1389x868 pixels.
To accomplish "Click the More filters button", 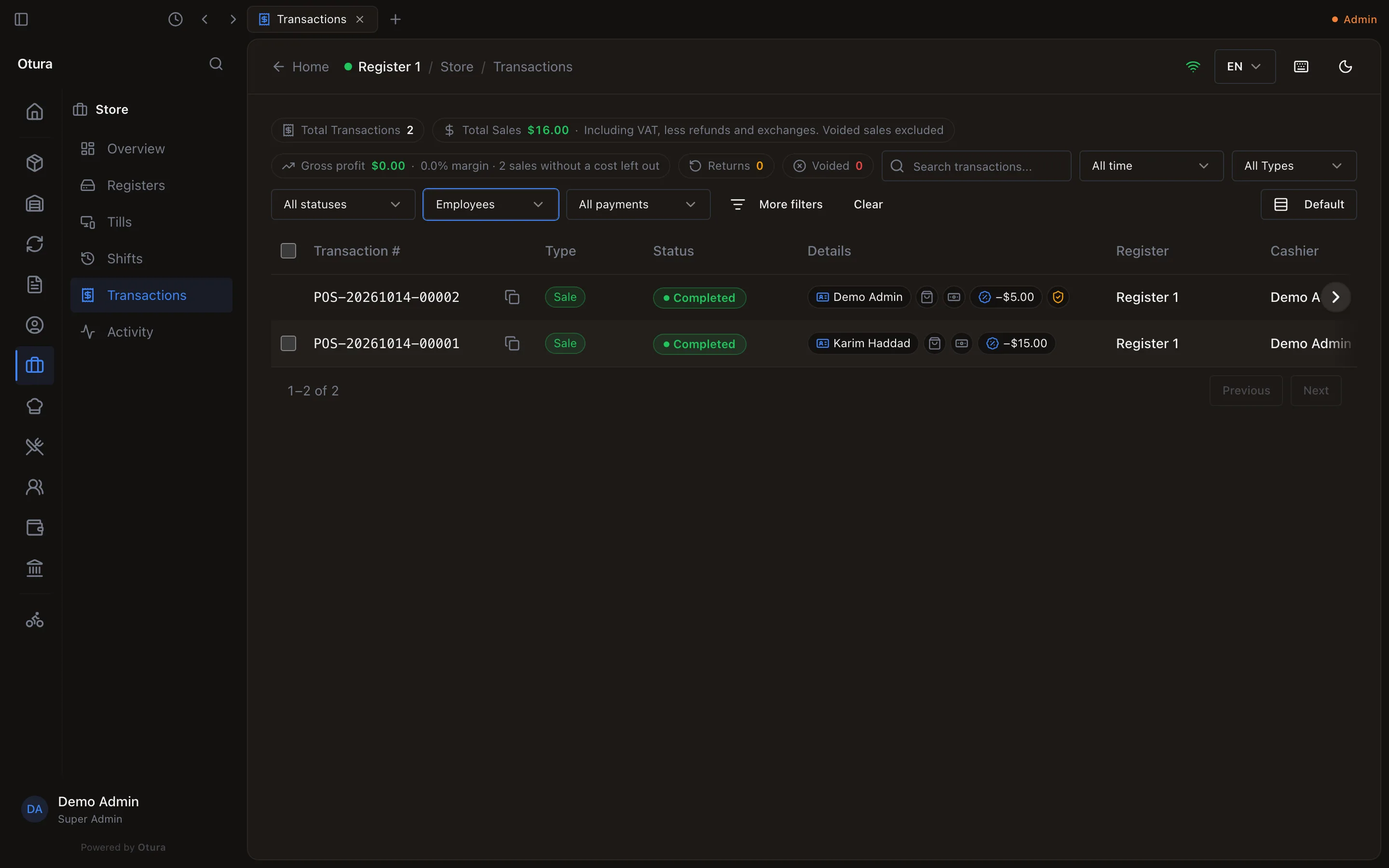I will tap(776, 204).
